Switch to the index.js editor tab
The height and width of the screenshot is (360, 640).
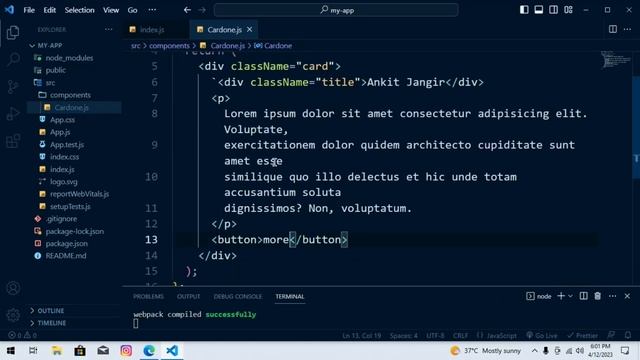pos(152,29)
